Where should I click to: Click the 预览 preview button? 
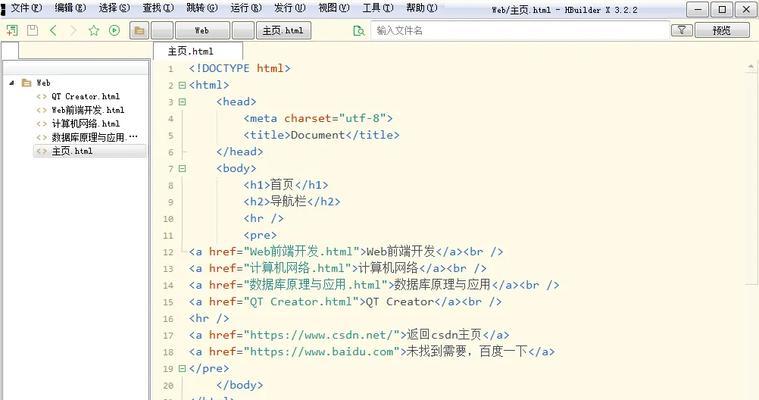click(x=722, y=31)
